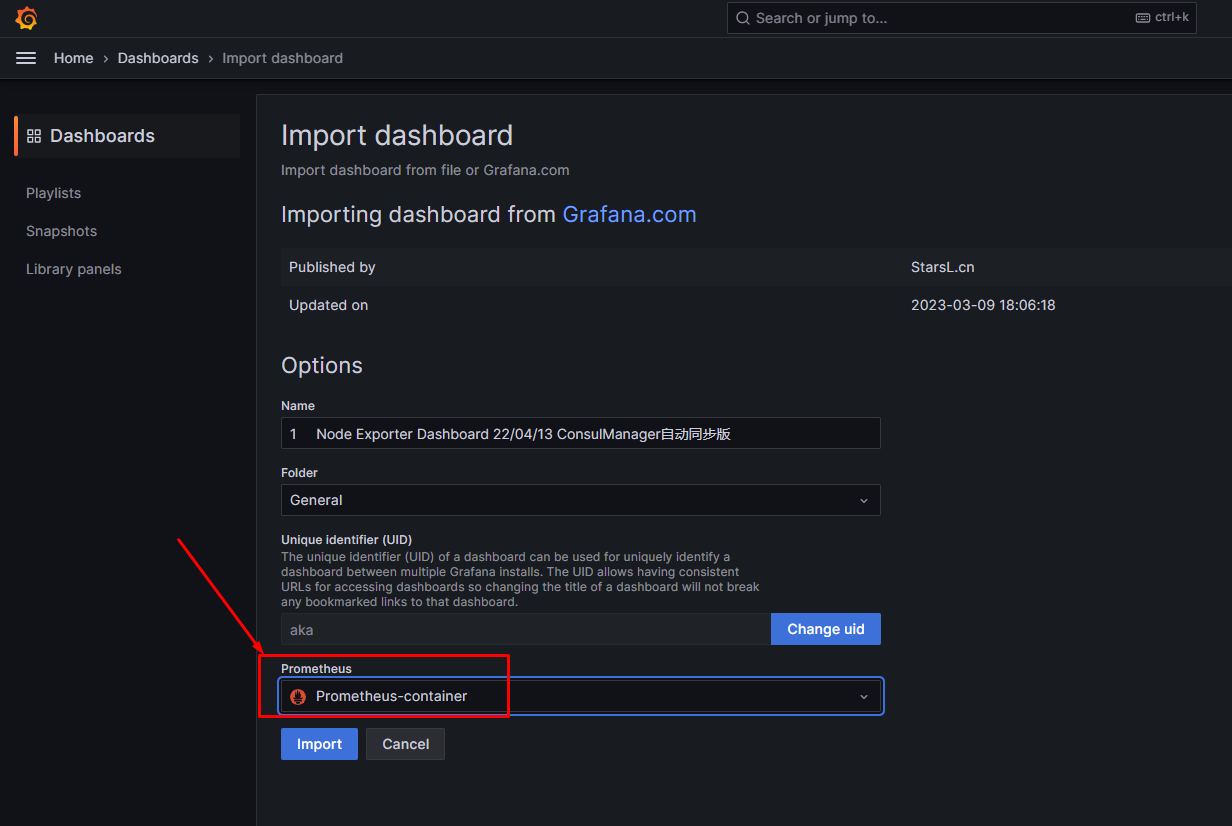This screenshot has width=1232, height=826.
Task: Click the dashboard Name input field
Action: coord(581,433)
